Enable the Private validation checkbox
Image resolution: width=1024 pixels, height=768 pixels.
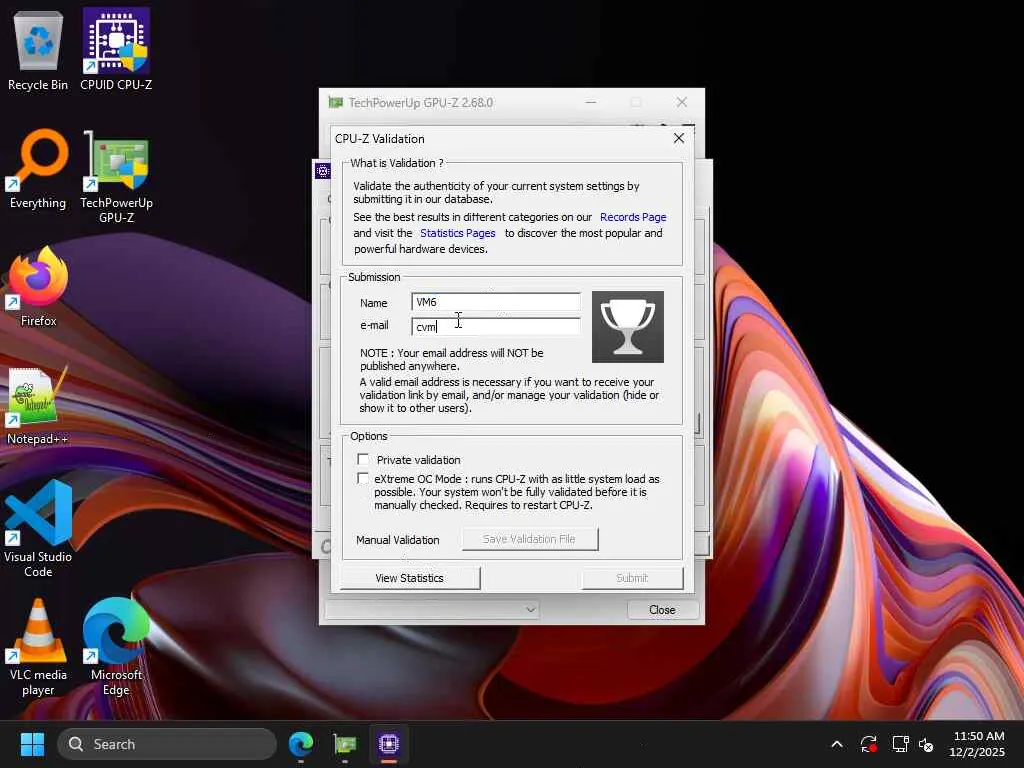[363, 460]
